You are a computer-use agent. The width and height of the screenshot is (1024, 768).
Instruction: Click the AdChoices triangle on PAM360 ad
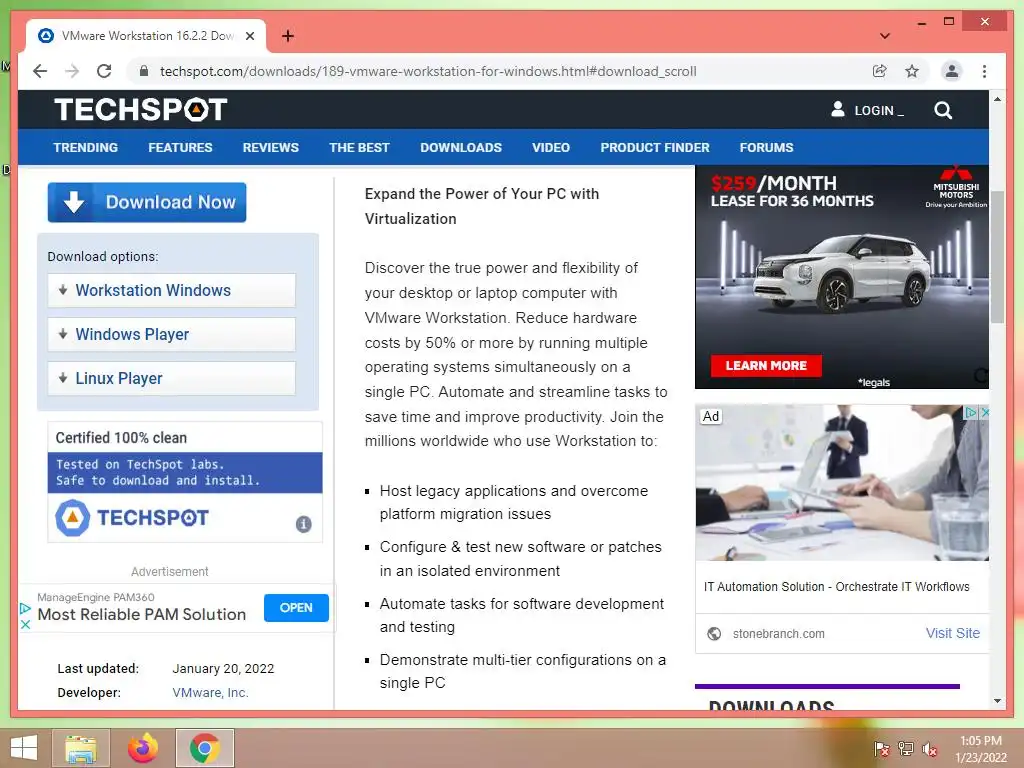(x=25, y=608)
